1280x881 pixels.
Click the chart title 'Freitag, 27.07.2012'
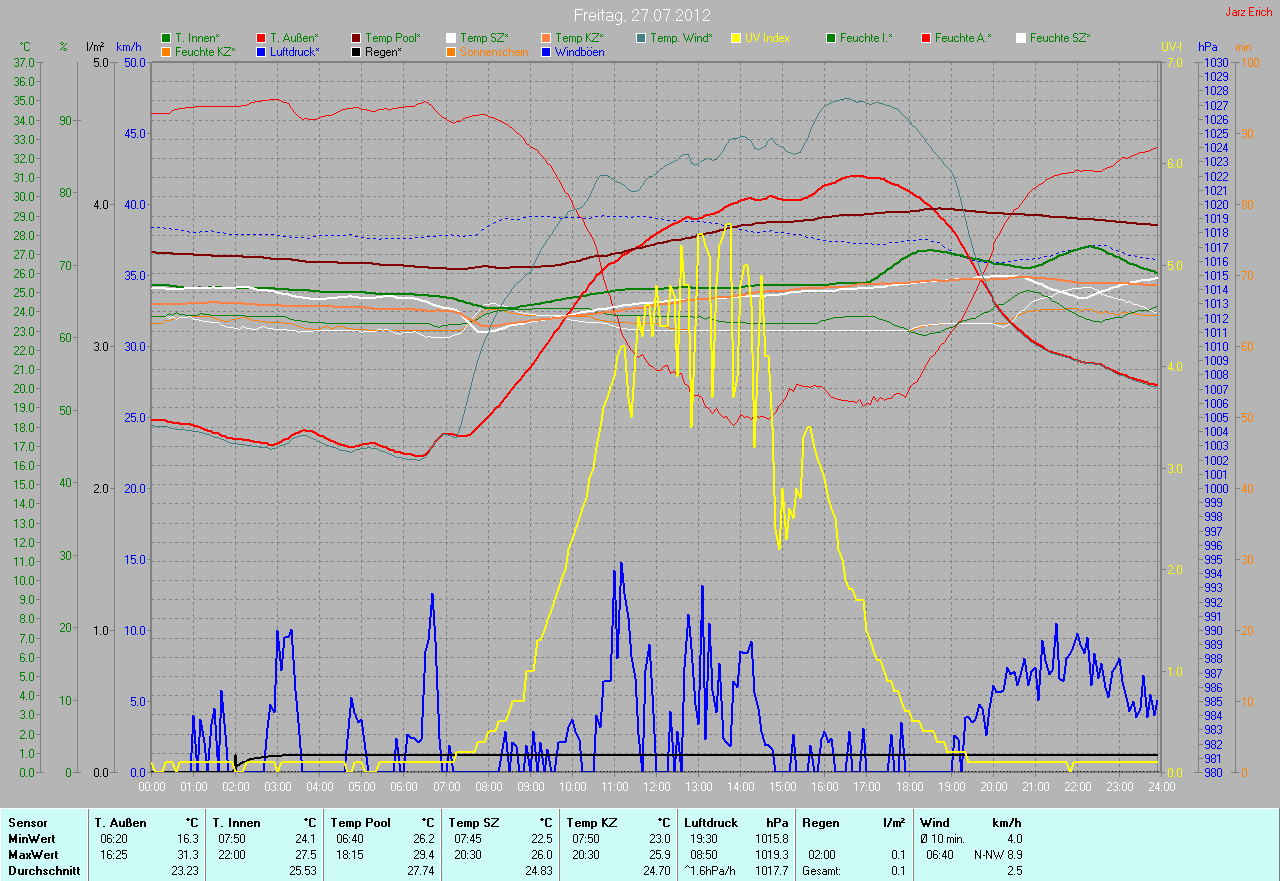[640, 16]
